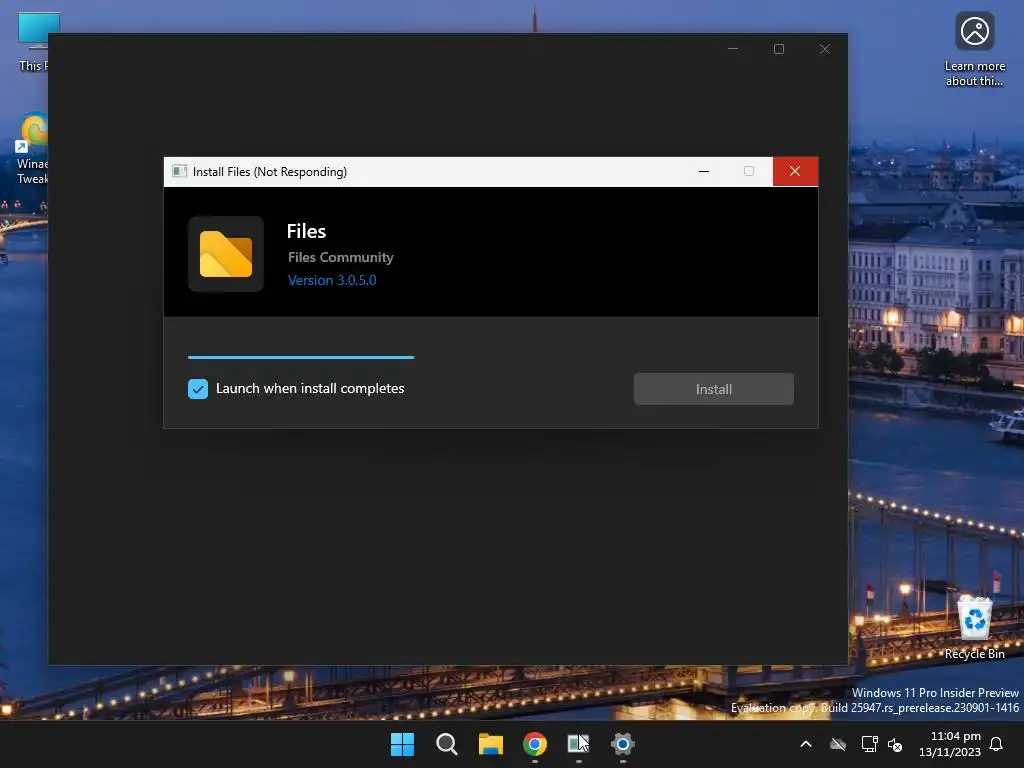The height and width of the screenshot is (768, 1024).
Task: Maximize the Install Files dialog
Action: (748, 171)
